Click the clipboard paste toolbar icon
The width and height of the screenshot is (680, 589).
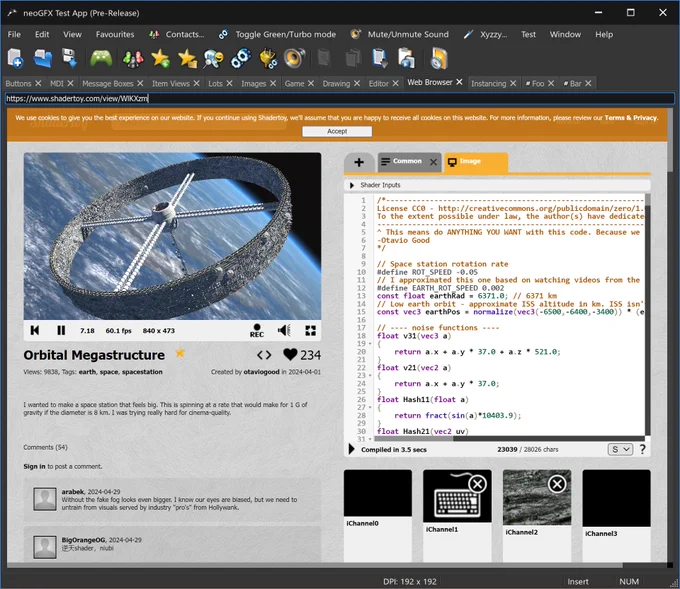[406, 59]
